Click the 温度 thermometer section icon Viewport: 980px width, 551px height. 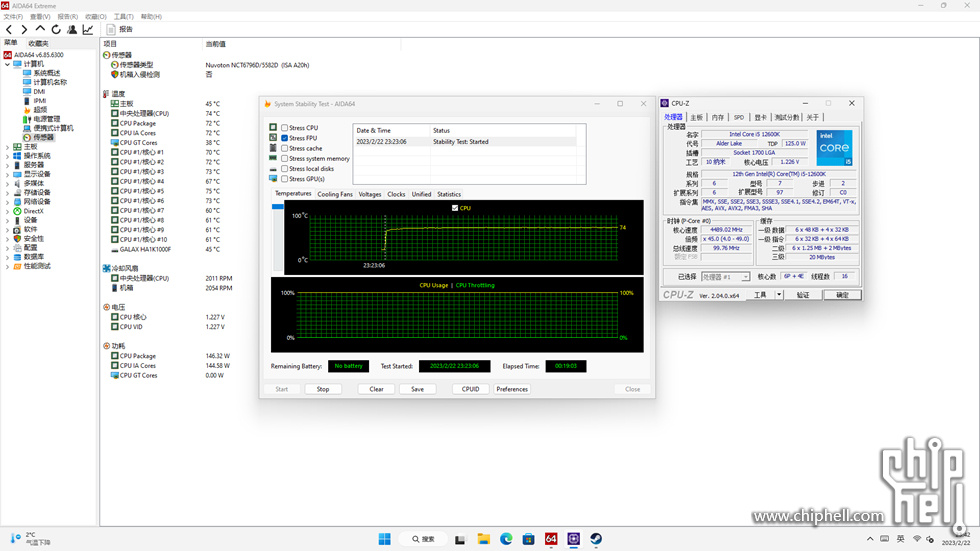[x=106, y=94]
